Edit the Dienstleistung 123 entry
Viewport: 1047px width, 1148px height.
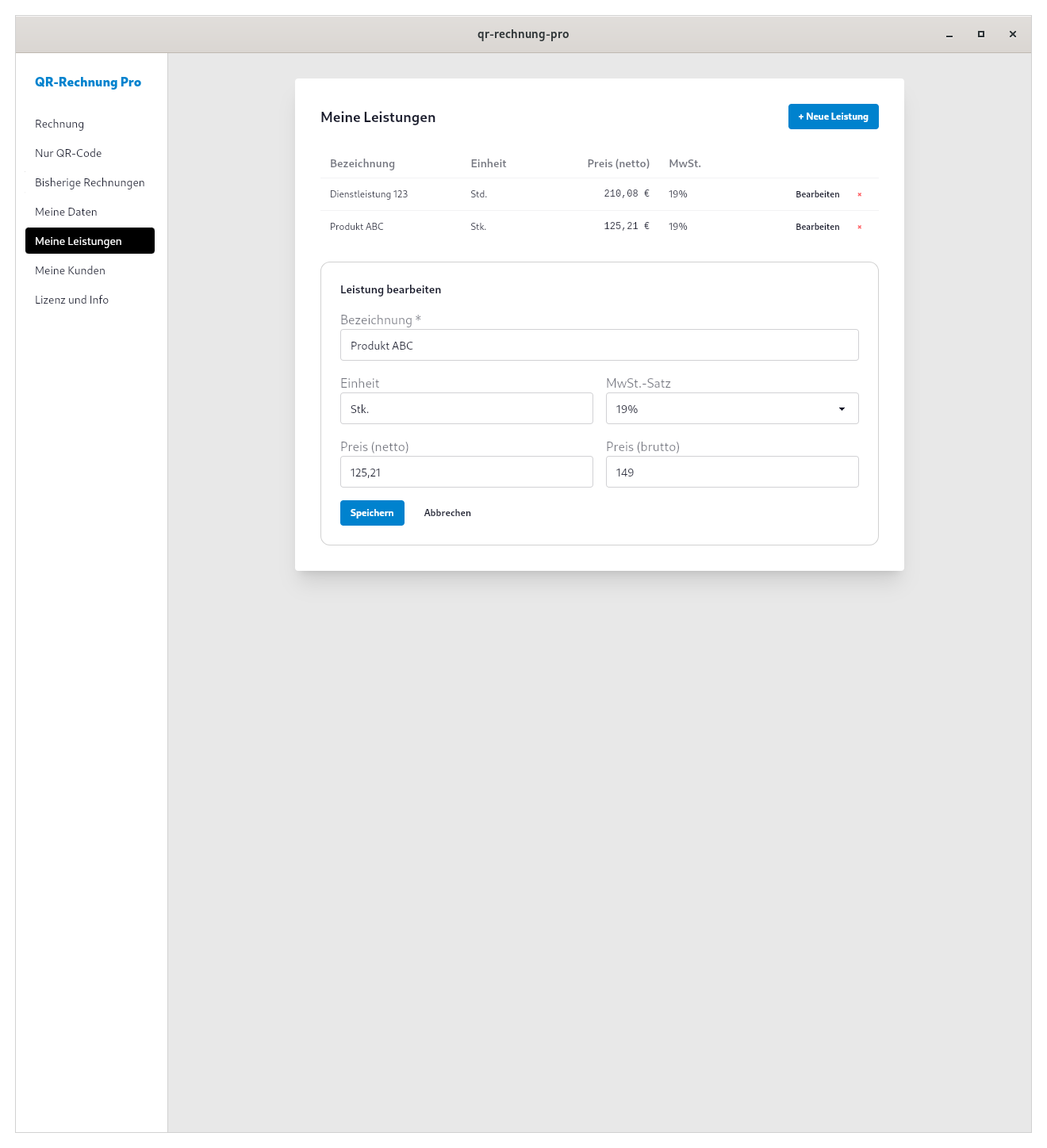coord(817,194)
